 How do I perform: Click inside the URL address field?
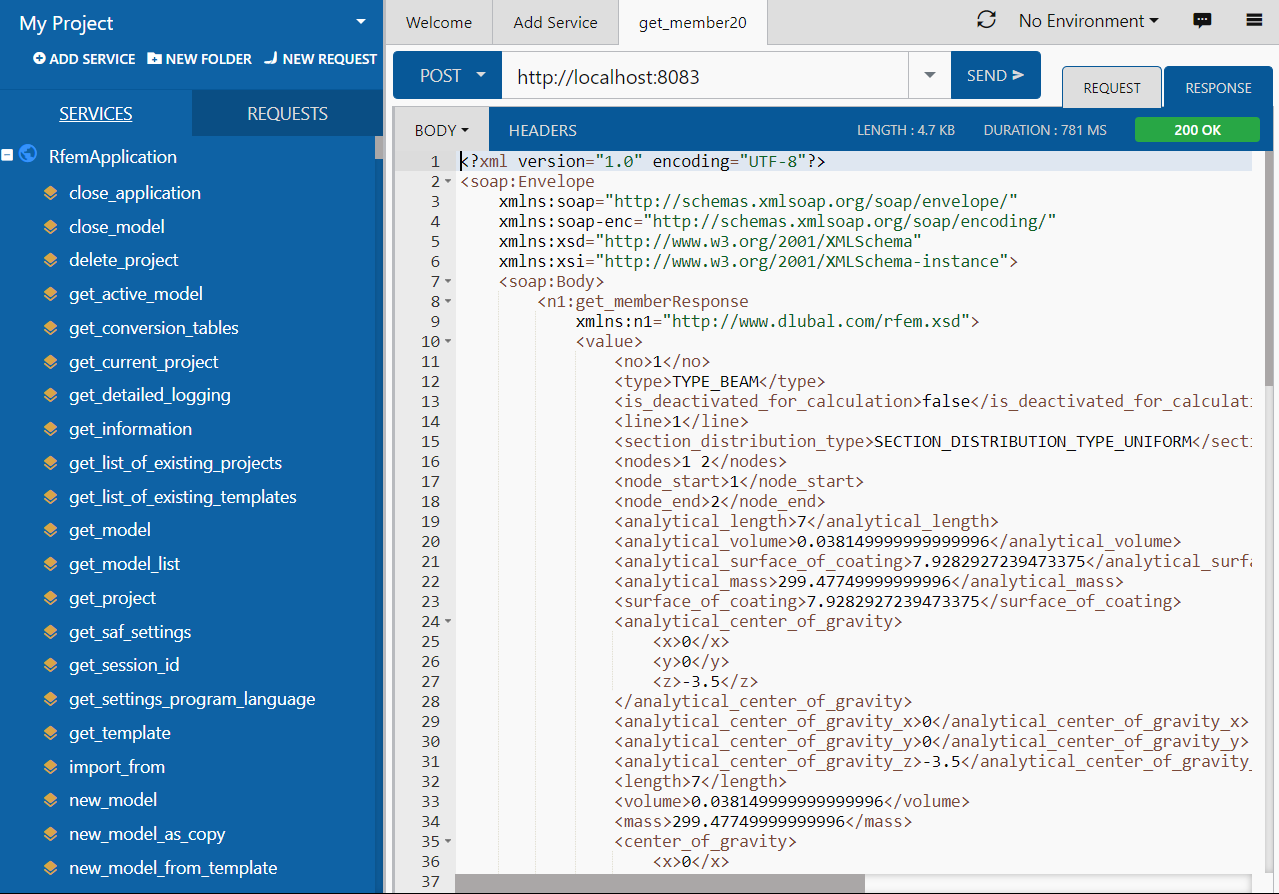(700, 75)
